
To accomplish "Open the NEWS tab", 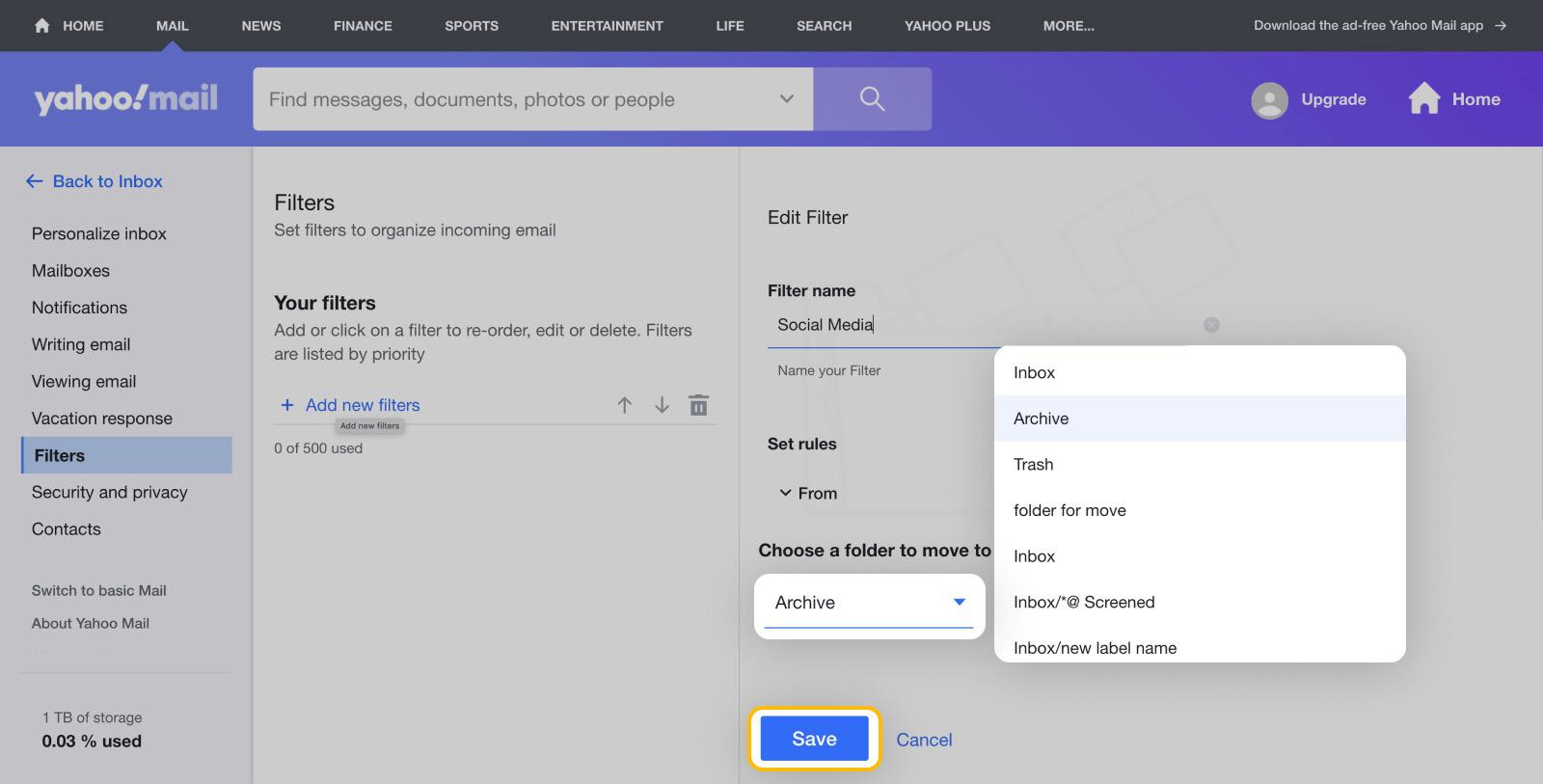I will point(261,25).
